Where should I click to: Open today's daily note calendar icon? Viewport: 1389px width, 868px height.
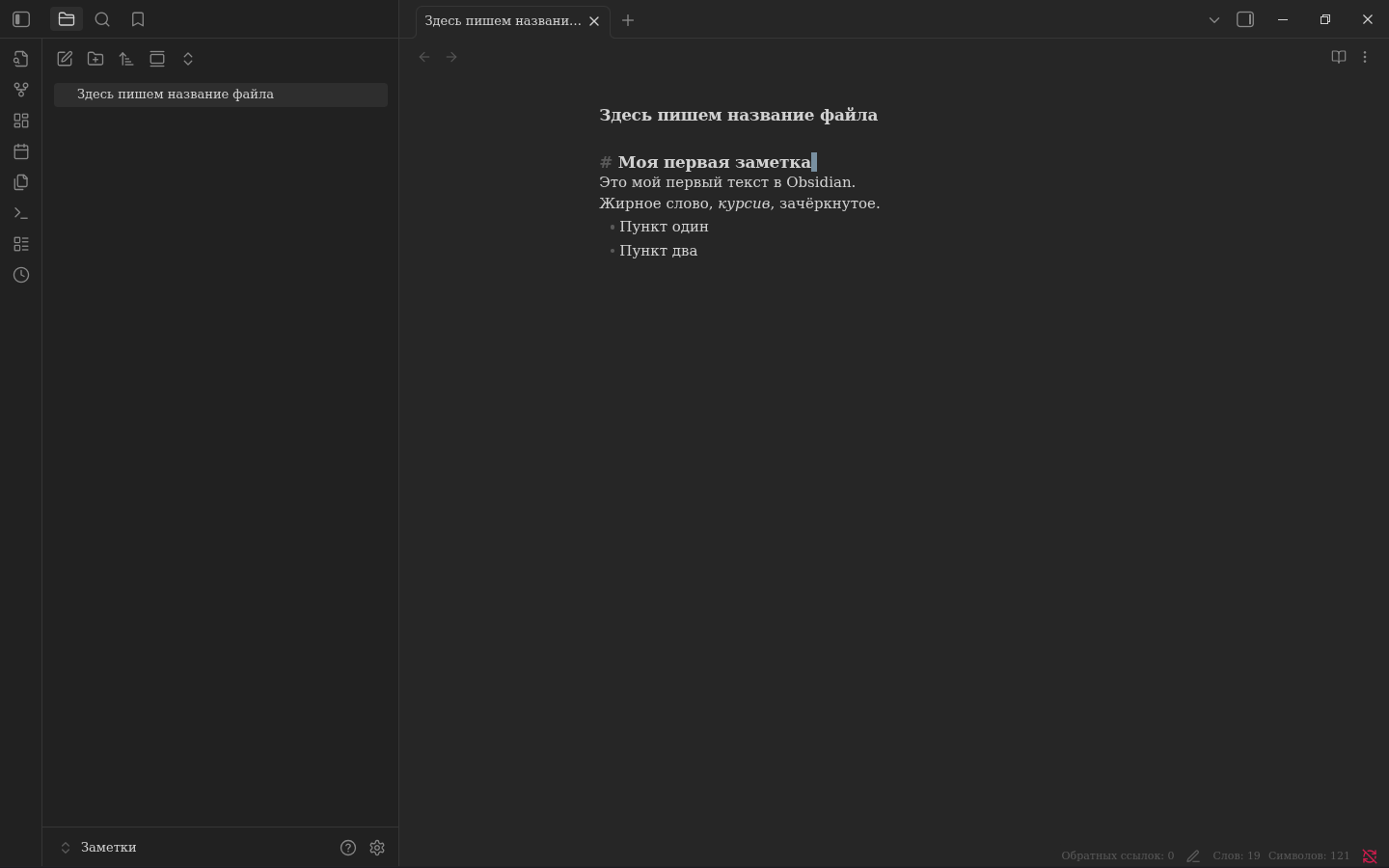point(21,151)
